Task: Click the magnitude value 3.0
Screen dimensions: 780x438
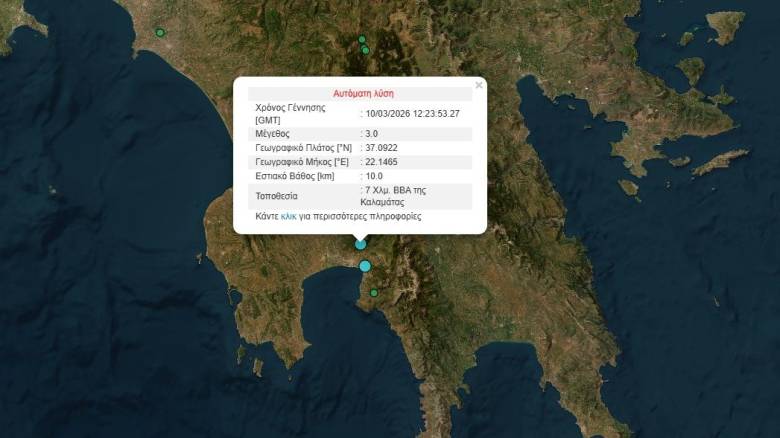Action: tap(371, 133)
